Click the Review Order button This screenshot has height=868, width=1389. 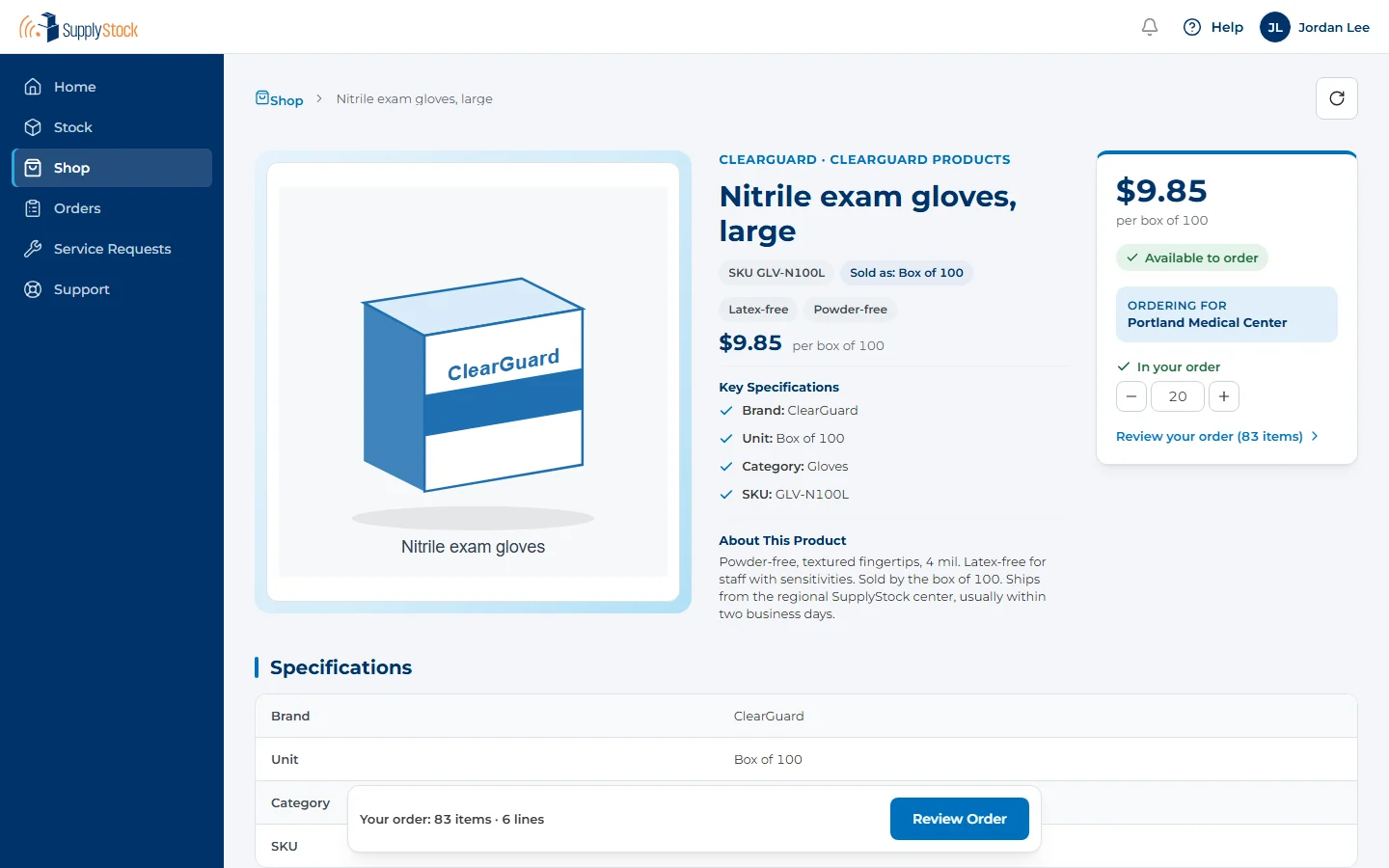click(x=960, y=819)
